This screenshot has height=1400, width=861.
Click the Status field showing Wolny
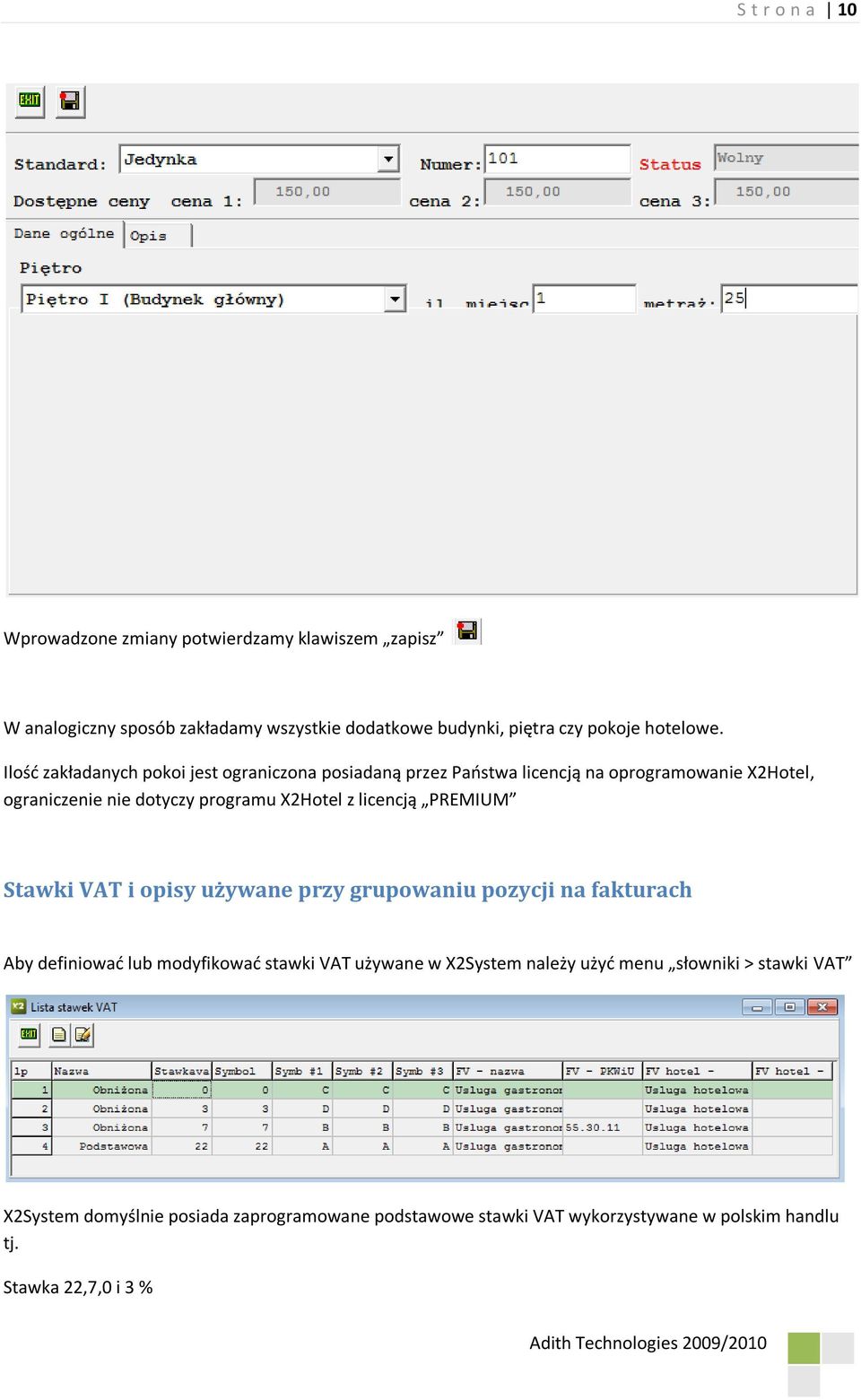pyautogui.click(x=787, y=158)
